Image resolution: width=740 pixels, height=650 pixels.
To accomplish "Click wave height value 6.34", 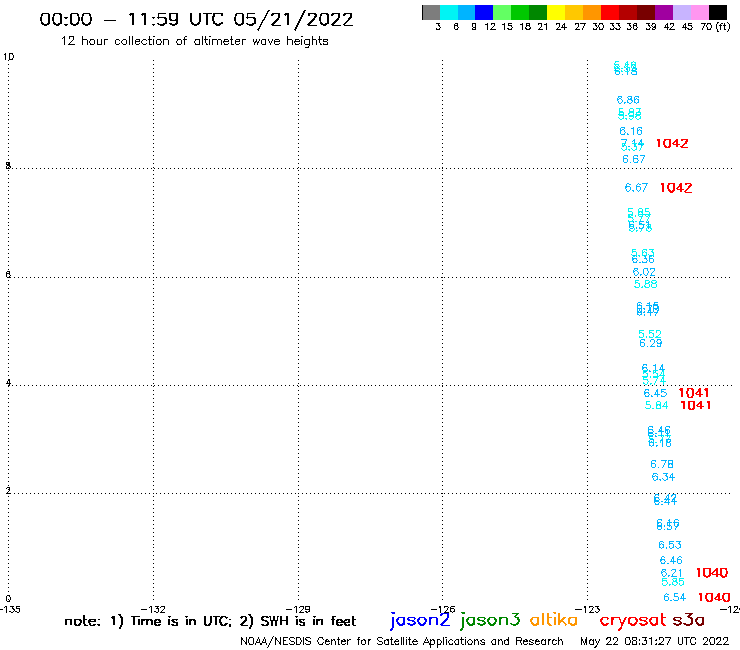I will pyautogui.click(x=663, y=477).
